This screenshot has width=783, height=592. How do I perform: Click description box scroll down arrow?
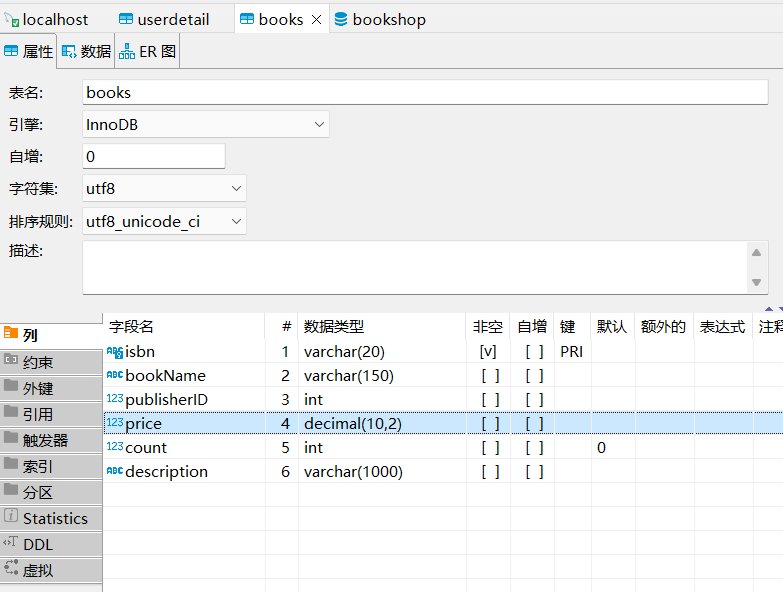click(x=757, y=283)
